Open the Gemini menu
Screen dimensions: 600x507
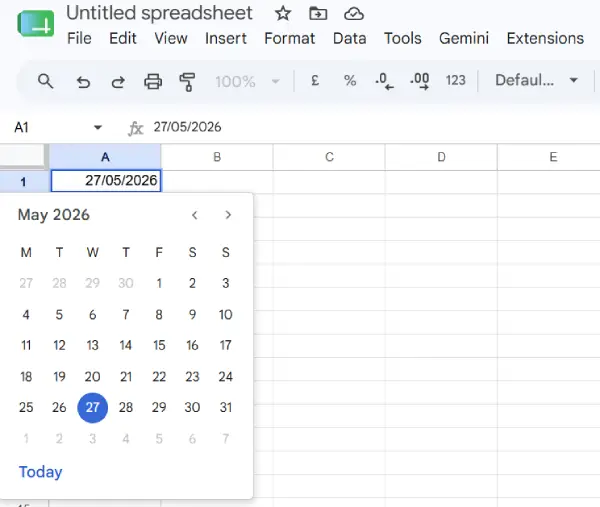tap(464, 38)
